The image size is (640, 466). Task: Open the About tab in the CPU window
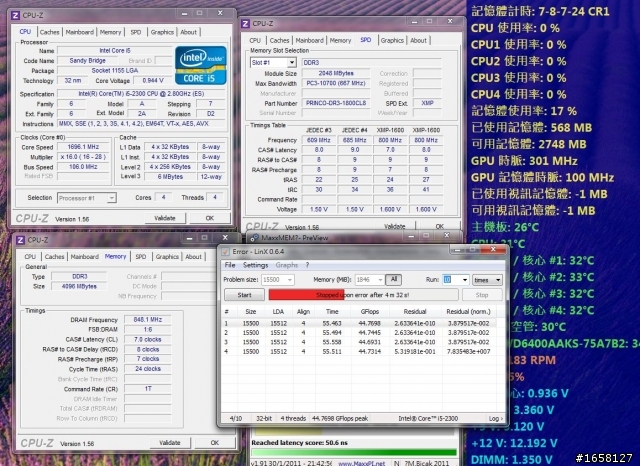[188, 32]
